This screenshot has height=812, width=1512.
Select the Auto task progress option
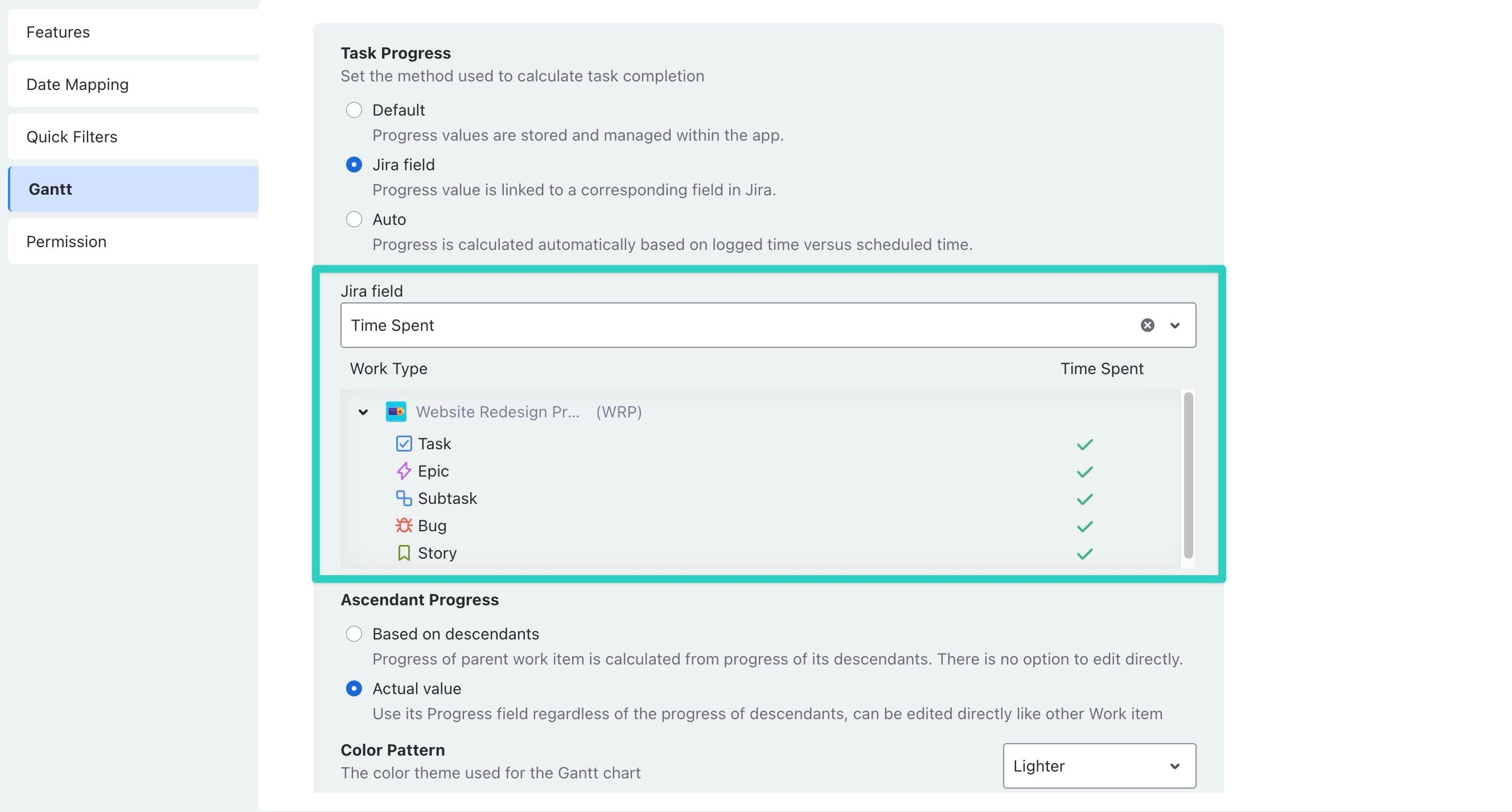354,219
